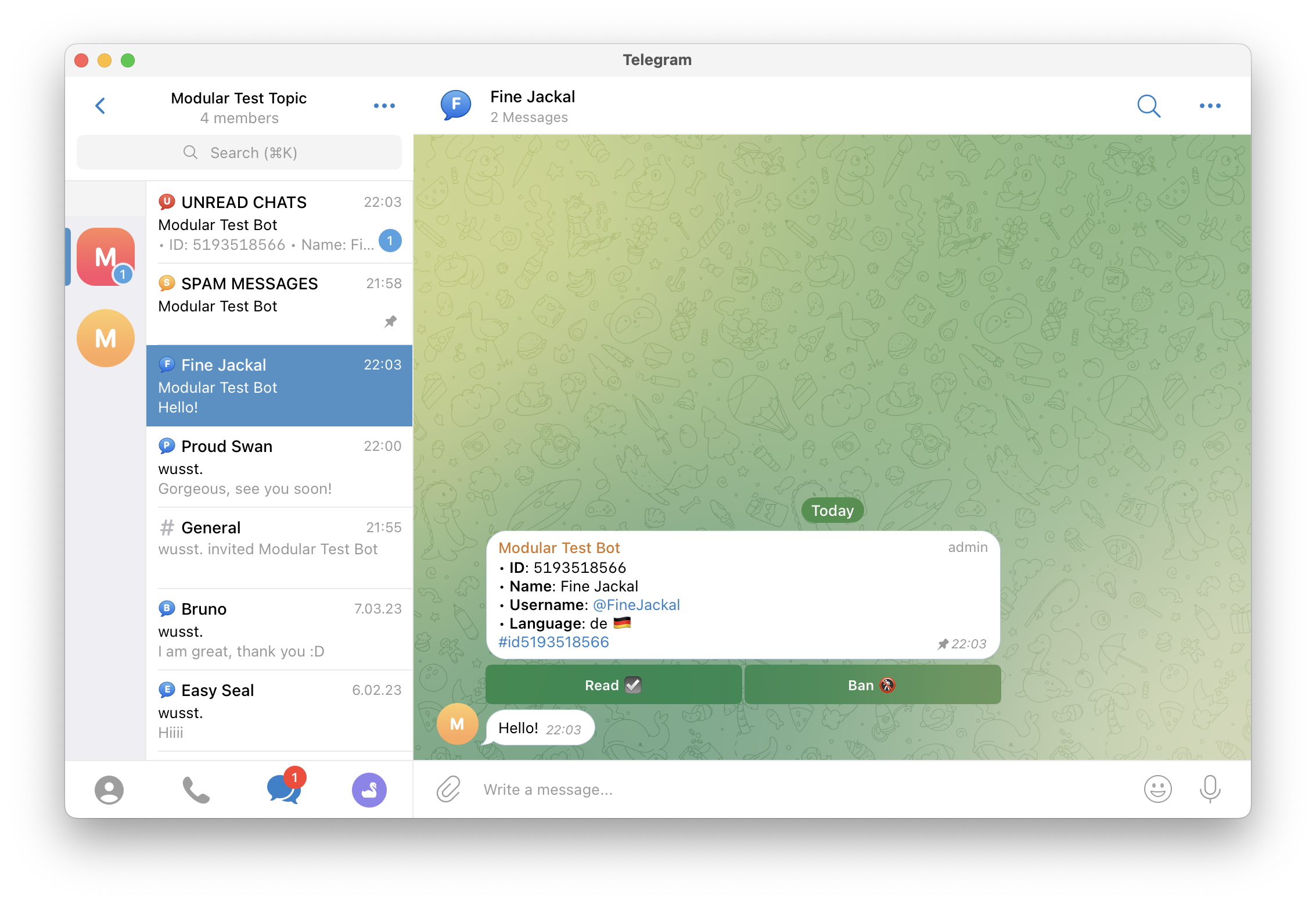Click the Search (⌘K) field
Viewport: 1316px width, 904px height.
[239, 153]
